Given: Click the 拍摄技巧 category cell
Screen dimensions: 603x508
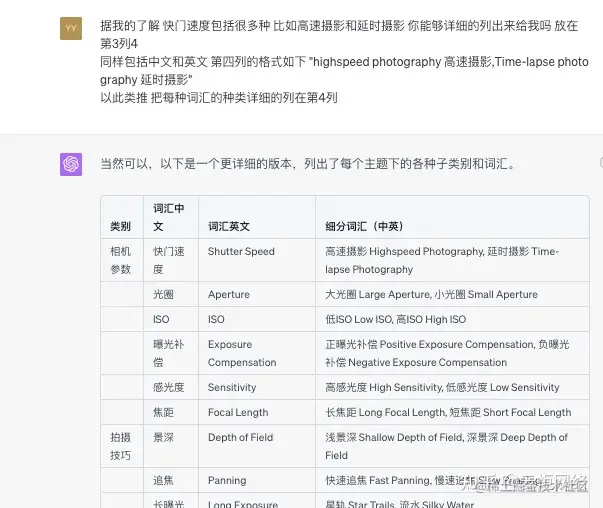Looking at the screenshot, I should pyautogui.click(x=122, y=446).
